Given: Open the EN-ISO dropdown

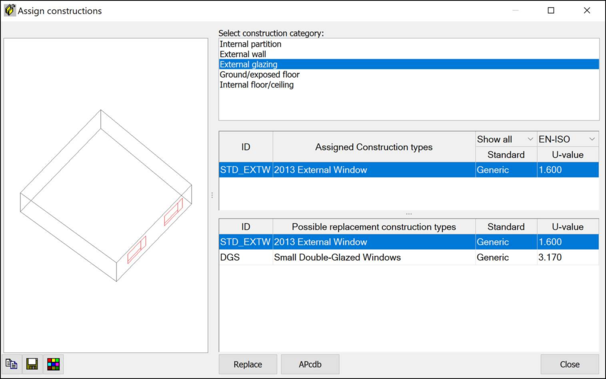Looking at the screenshot, I should (567, 139).
